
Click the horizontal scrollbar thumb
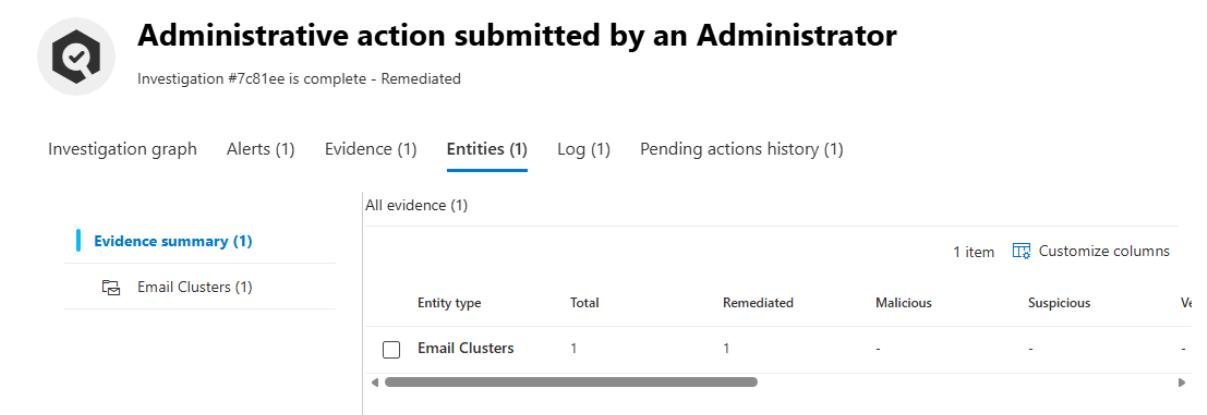point(570,382)
